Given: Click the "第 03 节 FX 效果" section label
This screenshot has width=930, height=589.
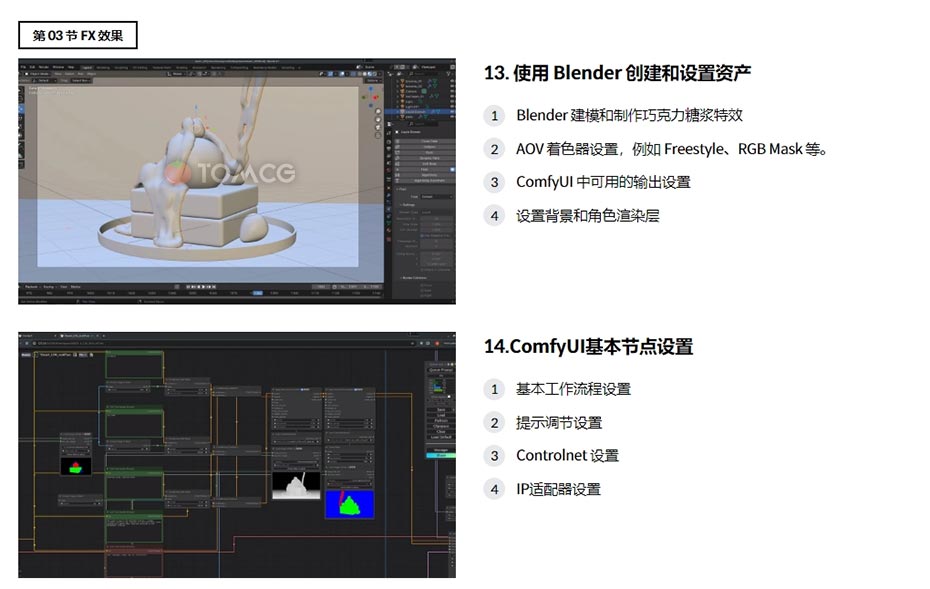Looking at the screenshot, I should point(78,35).
